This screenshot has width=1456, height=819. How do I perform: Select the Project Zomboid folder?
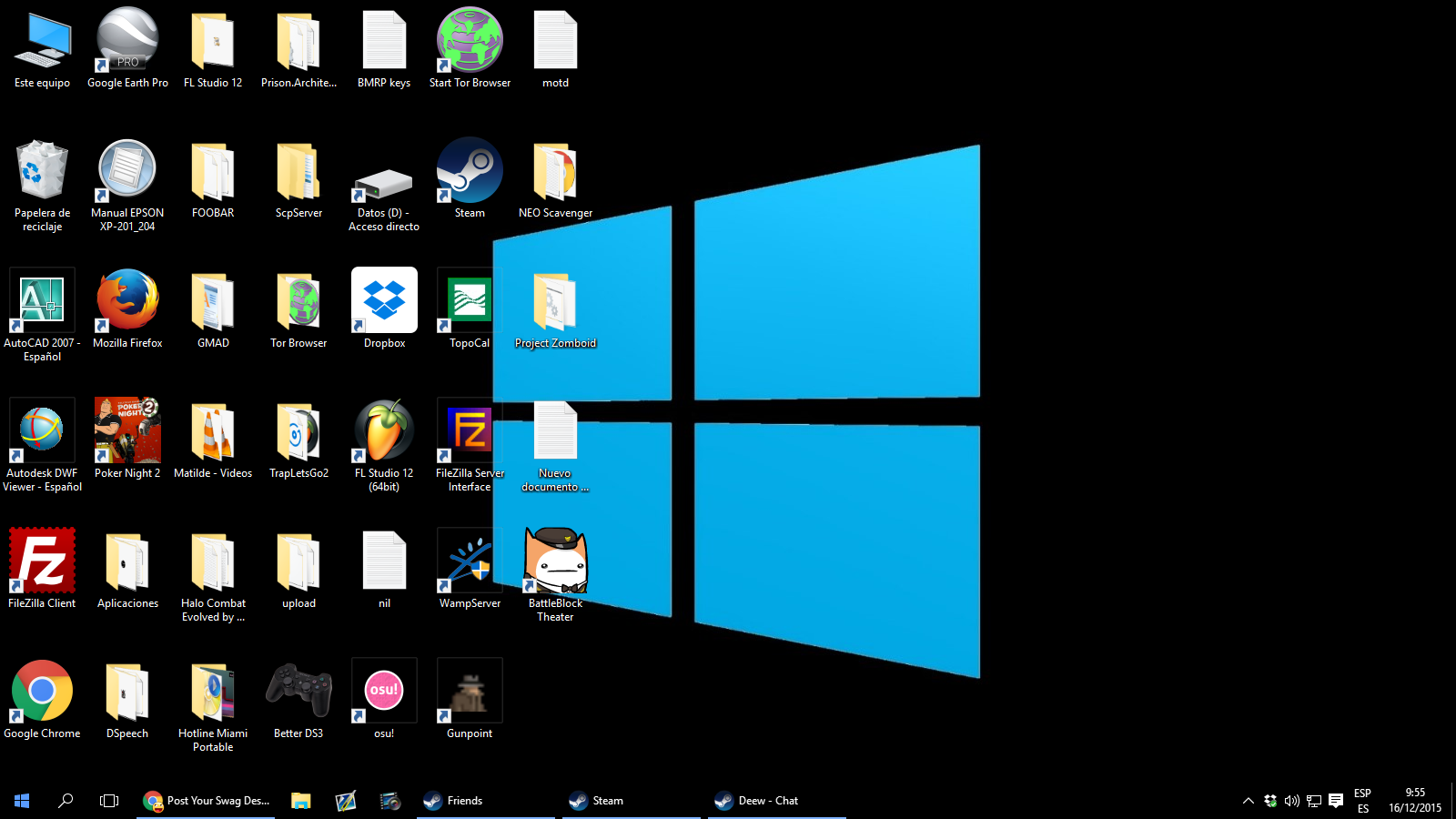(x=555, y=309)
